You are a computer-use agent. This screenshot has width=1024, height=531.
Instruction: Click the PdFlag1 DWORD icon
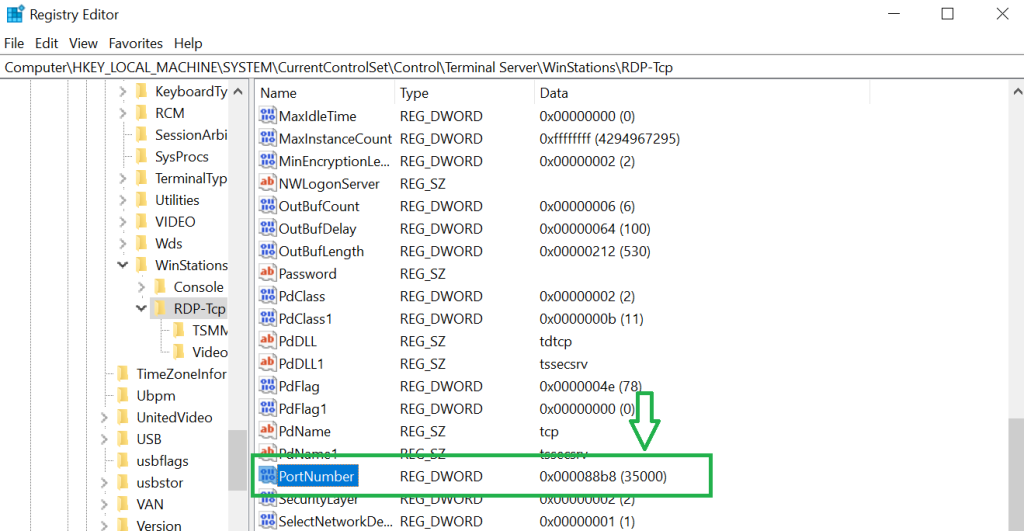click(267, 408)
